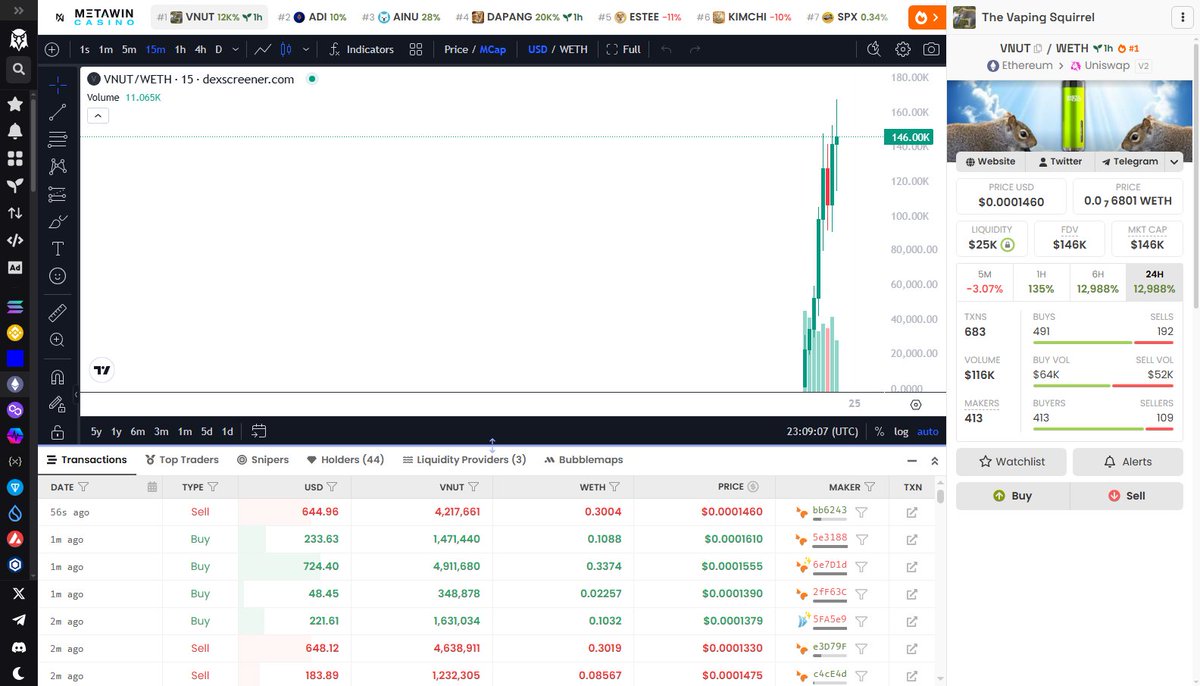Maximize transactions panel double chevron

(x=935, y=461)
